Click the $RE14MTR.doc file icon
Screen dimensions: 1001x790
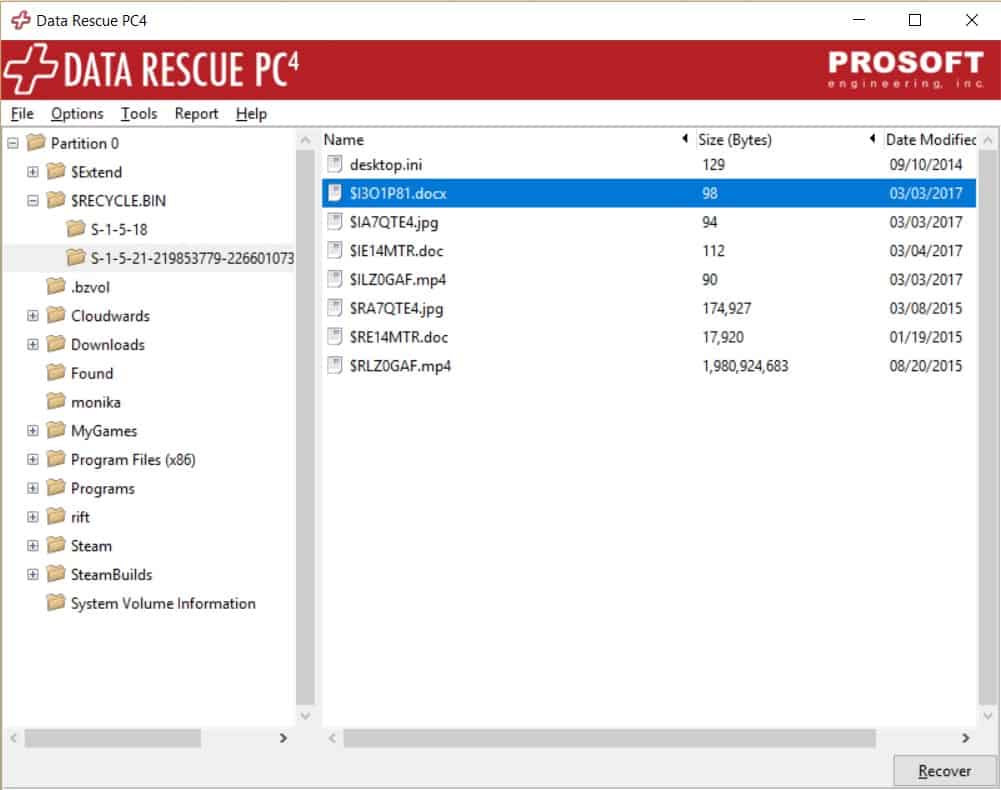tap(335, 337)
